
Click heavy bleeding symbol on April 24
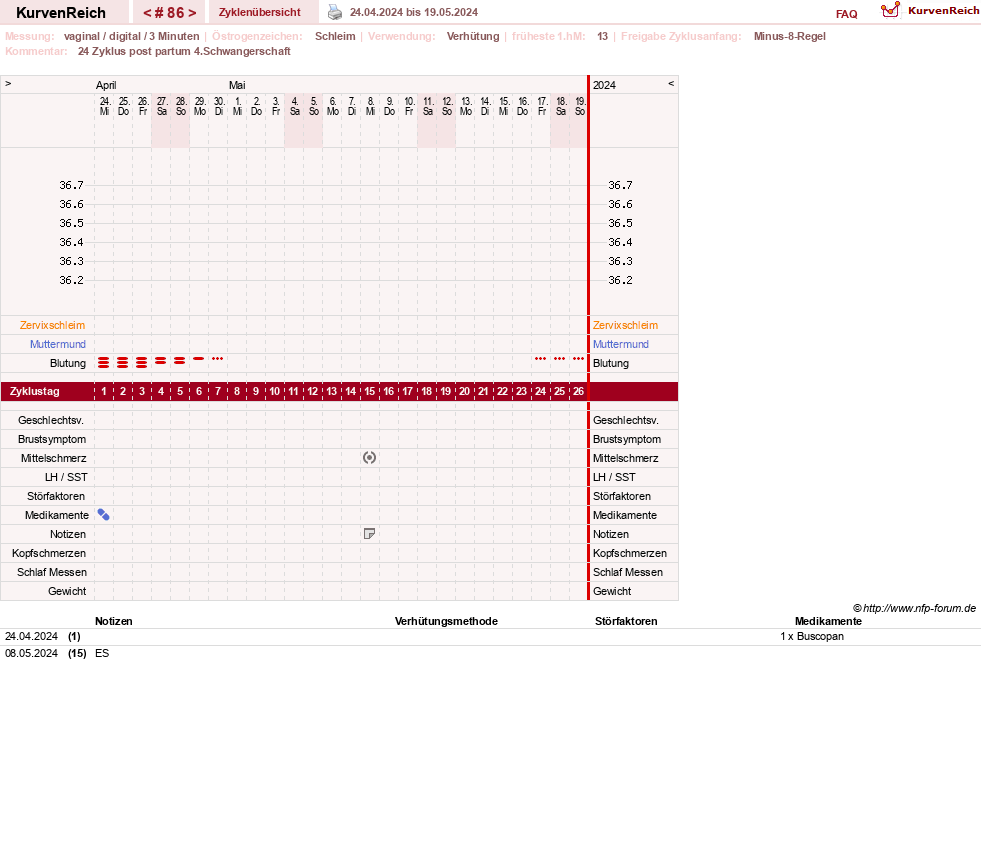tap(103, 363)
